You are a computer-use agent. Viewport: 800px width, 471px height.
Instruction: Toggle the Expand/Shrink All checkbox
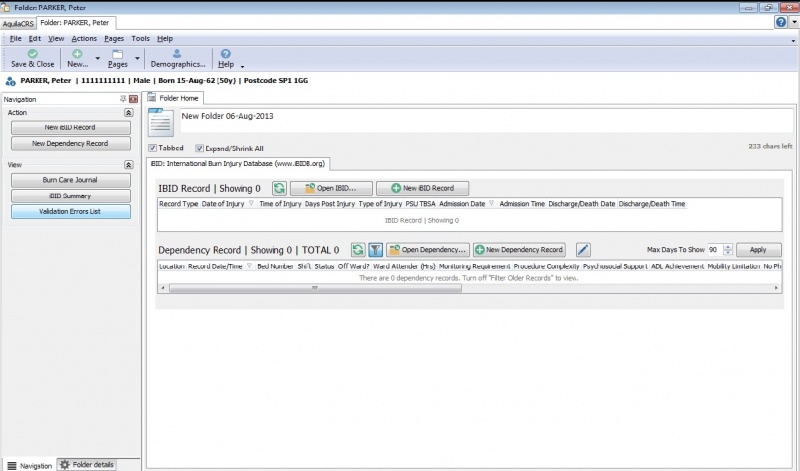(199, 148)
